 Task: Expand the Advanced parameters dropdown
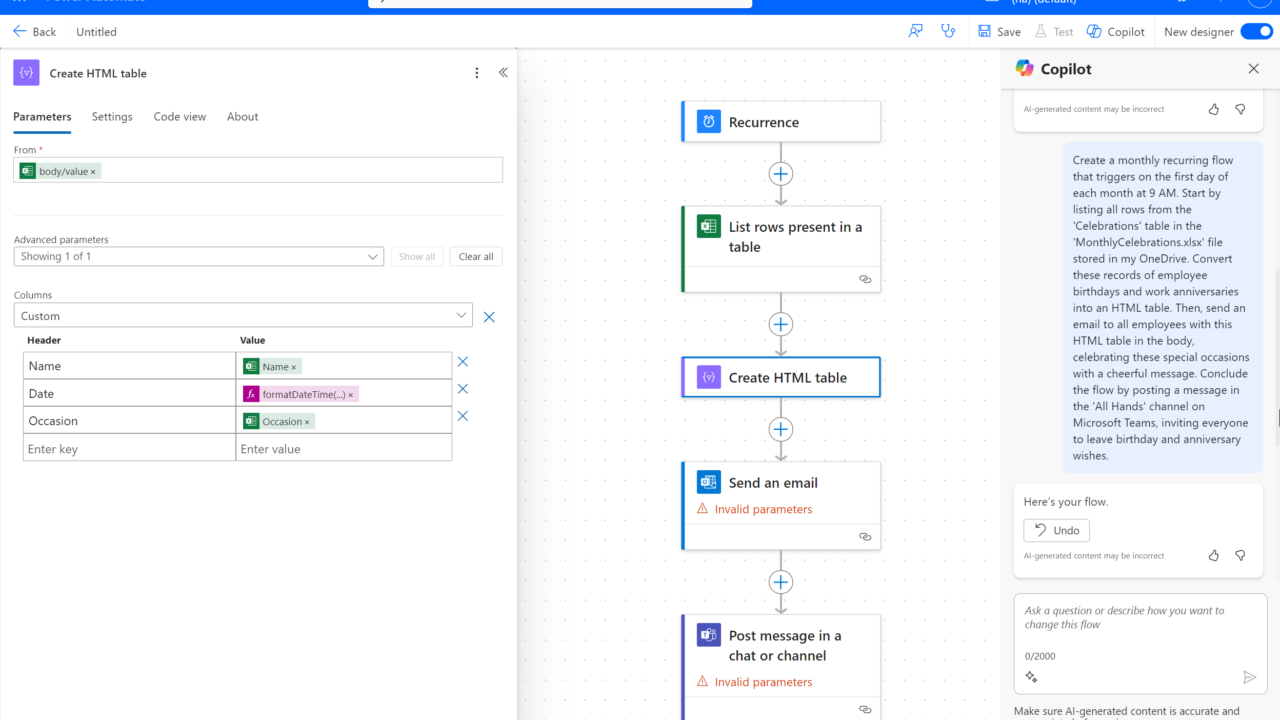(x=199, y=257)
